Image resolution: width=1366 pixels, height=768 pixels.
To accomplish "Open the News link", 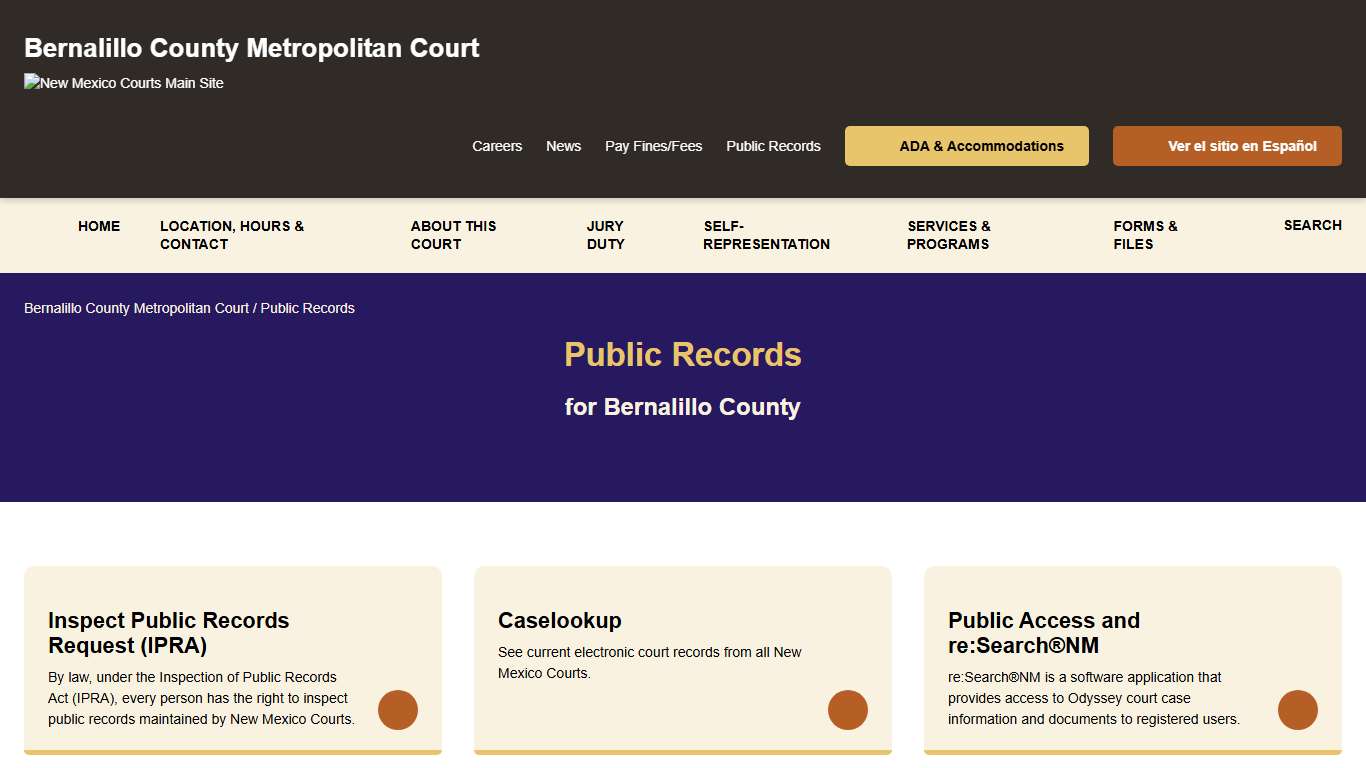I will coord(563,146).
